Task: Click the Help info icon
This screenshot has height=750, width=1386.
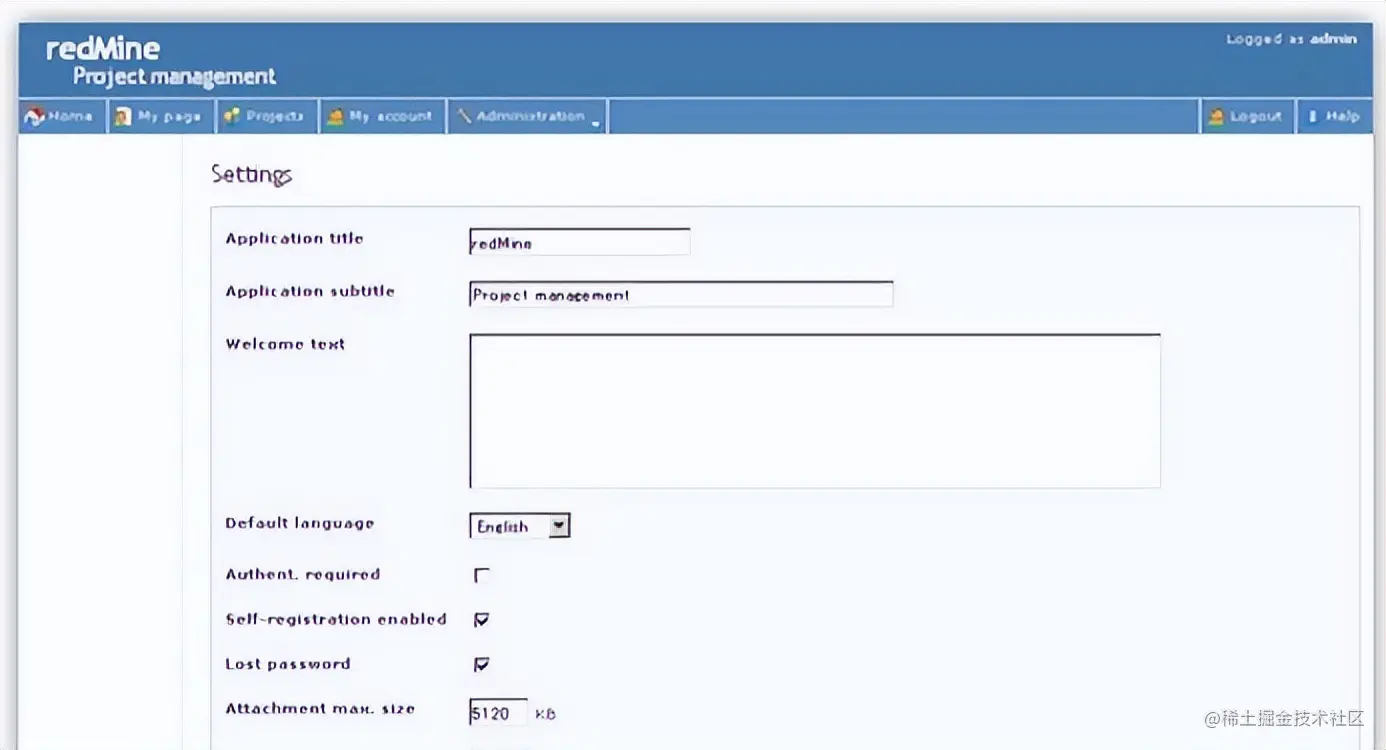Action: (x=1312, y=117)
